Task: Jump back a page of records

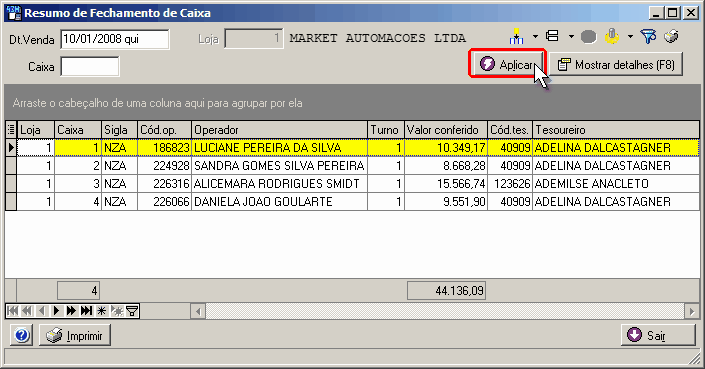Action: (27, 311)
